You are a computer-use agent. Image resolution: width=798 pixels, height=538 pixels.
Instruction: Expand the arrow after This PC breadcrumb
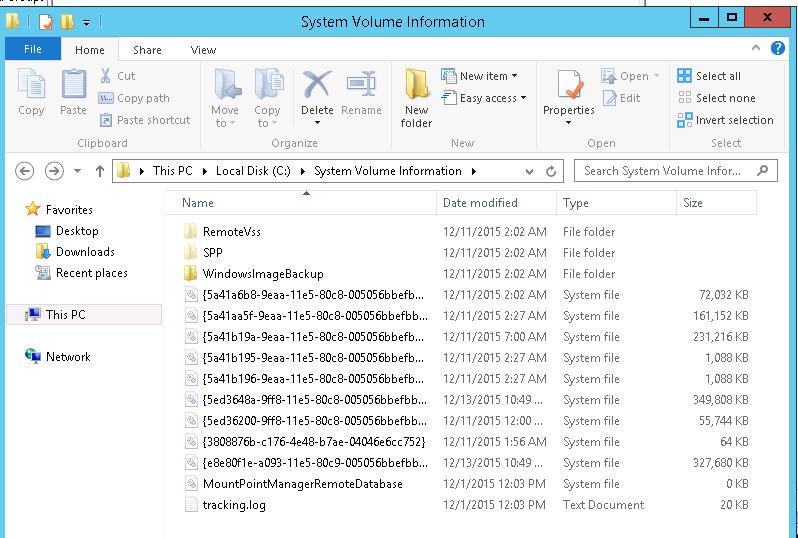[205, 172]
